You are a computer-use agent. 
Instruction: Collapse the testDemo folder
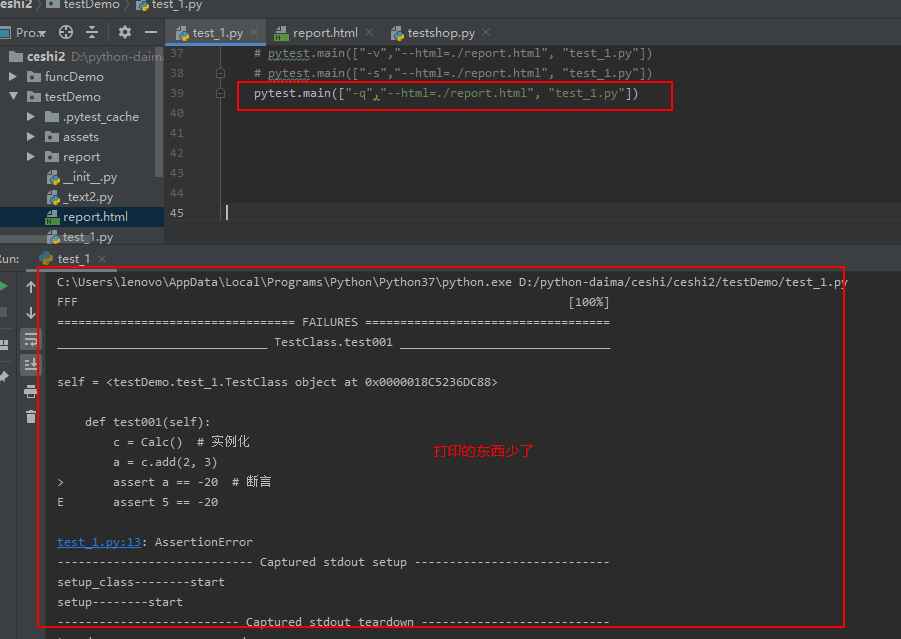[x=13, y=96]
